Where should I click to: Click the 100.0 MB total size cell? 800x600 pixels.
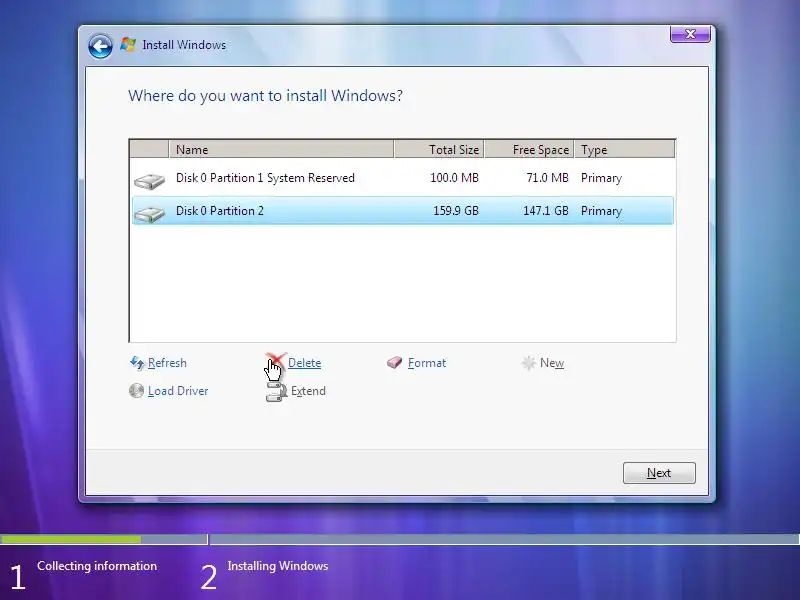455,178
